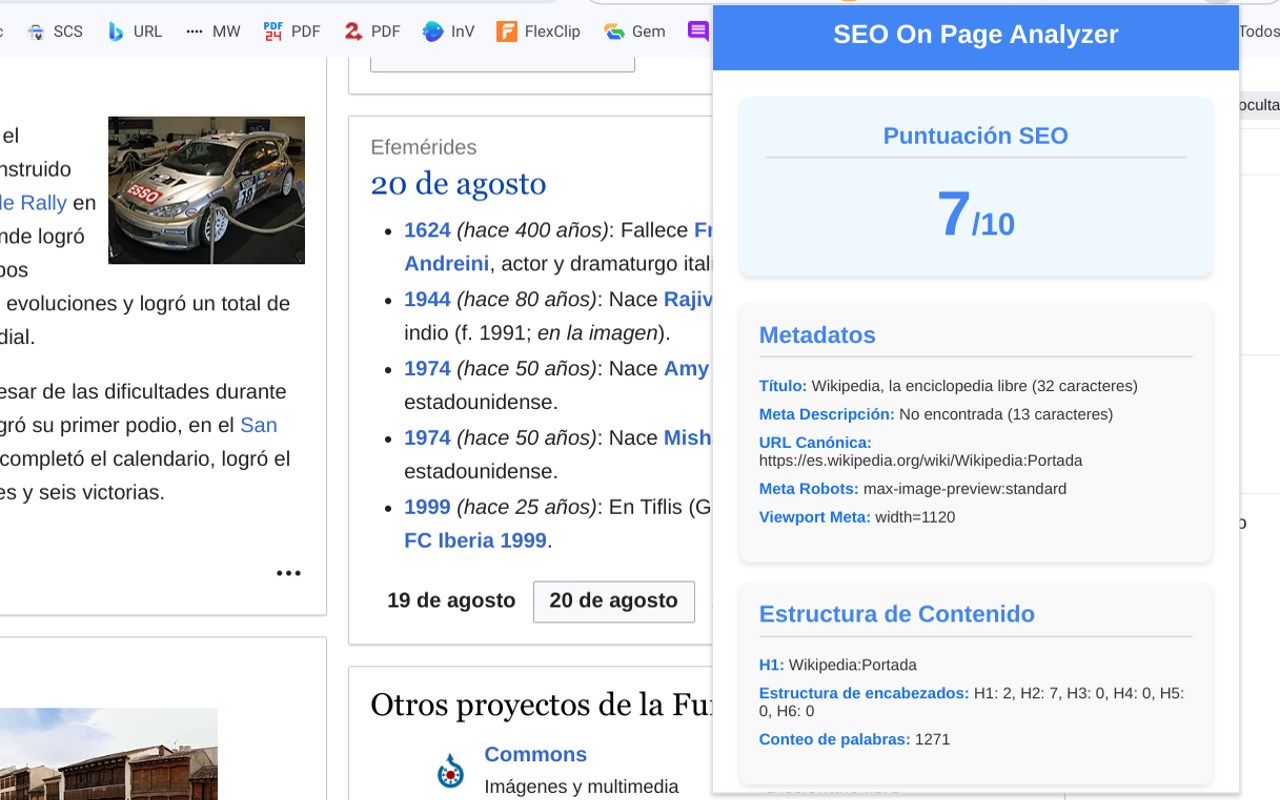The width and height of the screenshot is (1280, 800).
Task: Click the Todos bookmarks folder
Action: (1259, 31)
